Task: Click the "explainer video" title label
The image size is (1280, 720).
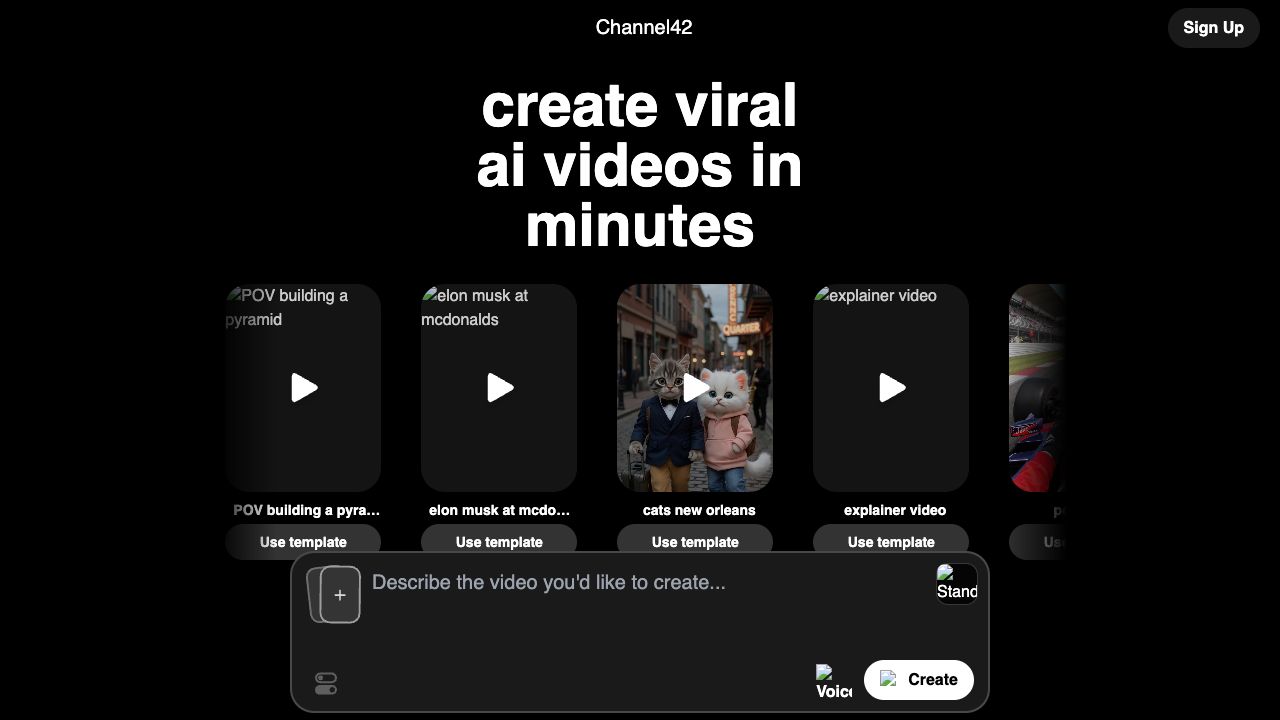Action: coord(893,510)
